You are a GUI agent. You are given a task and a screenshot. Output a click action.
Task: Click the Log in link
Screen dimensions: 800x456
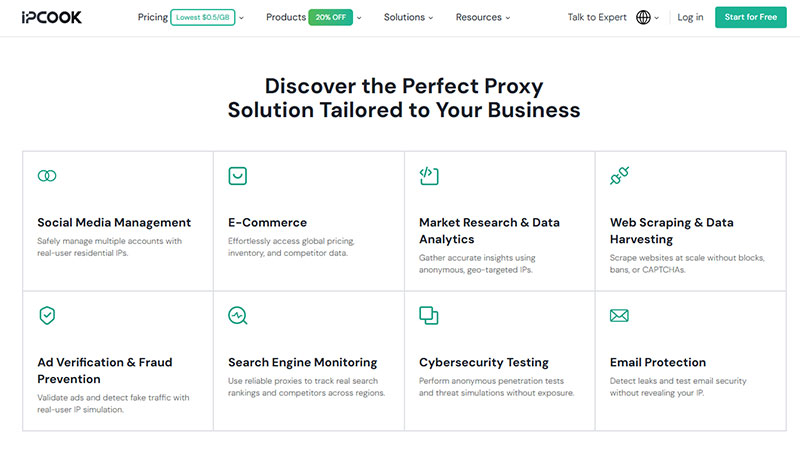point(690,17)
